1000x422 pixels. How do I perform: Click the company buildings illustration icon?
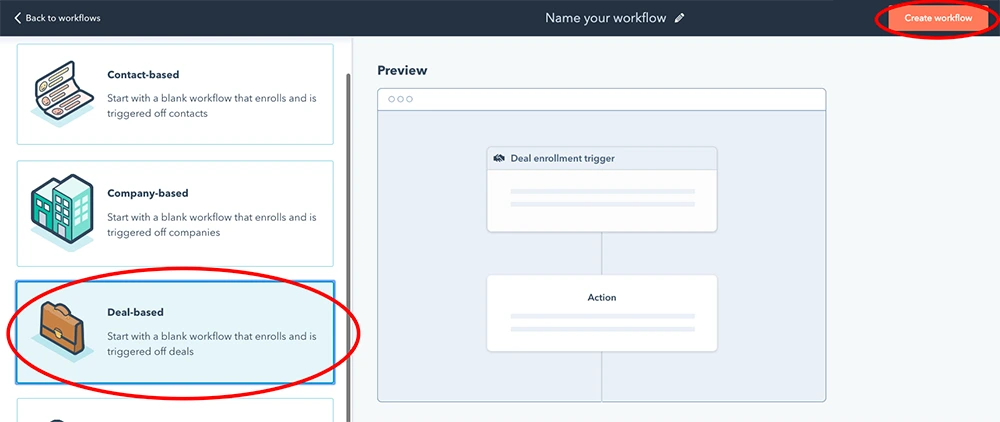coord(62,212)
